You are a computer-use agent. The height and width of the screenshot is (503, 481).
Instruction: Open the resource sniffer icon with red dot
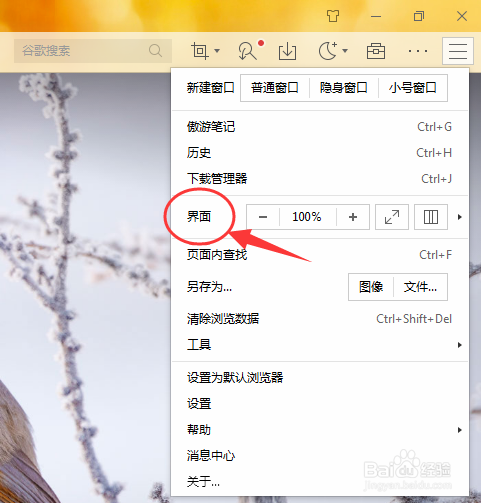pyautogui.click(x=248, y=51)
